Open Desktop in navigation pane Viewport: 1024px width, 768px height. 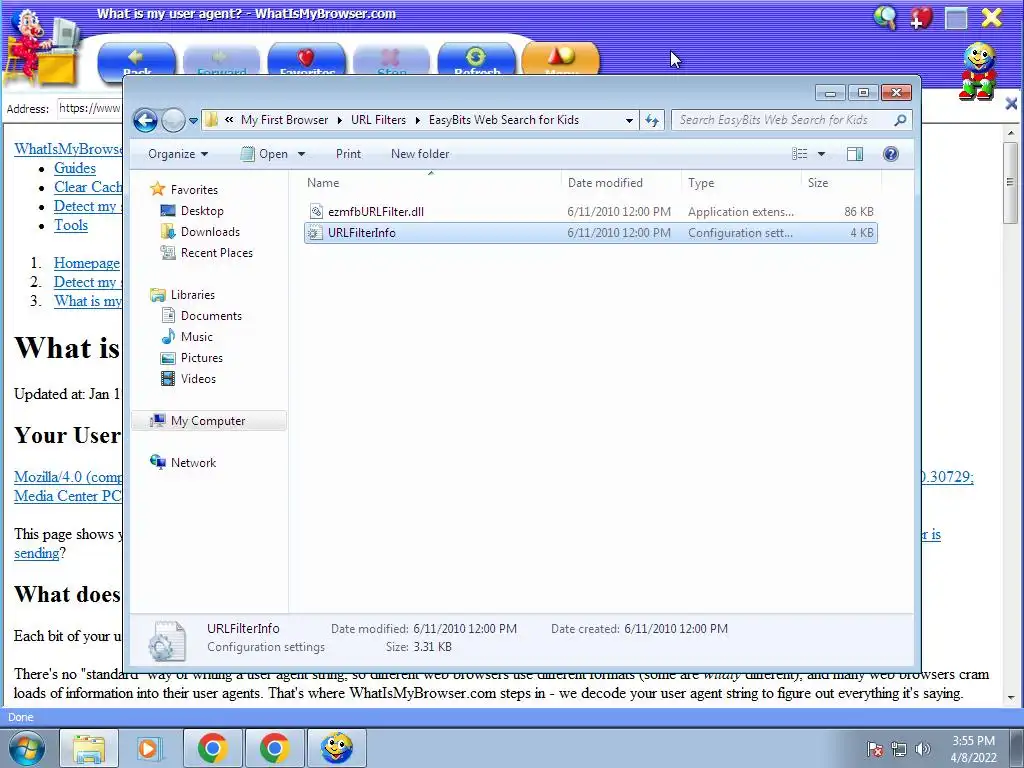pyautogui.click(x=202, y=211)
